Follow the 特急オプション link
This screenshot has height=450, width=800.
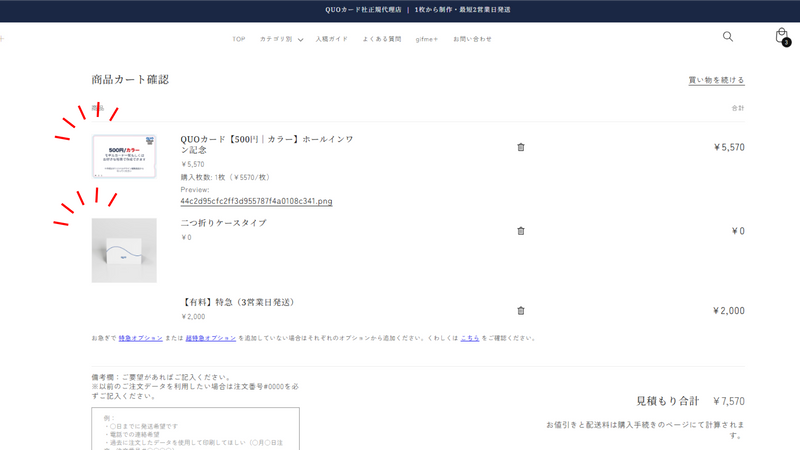(141, 338)
